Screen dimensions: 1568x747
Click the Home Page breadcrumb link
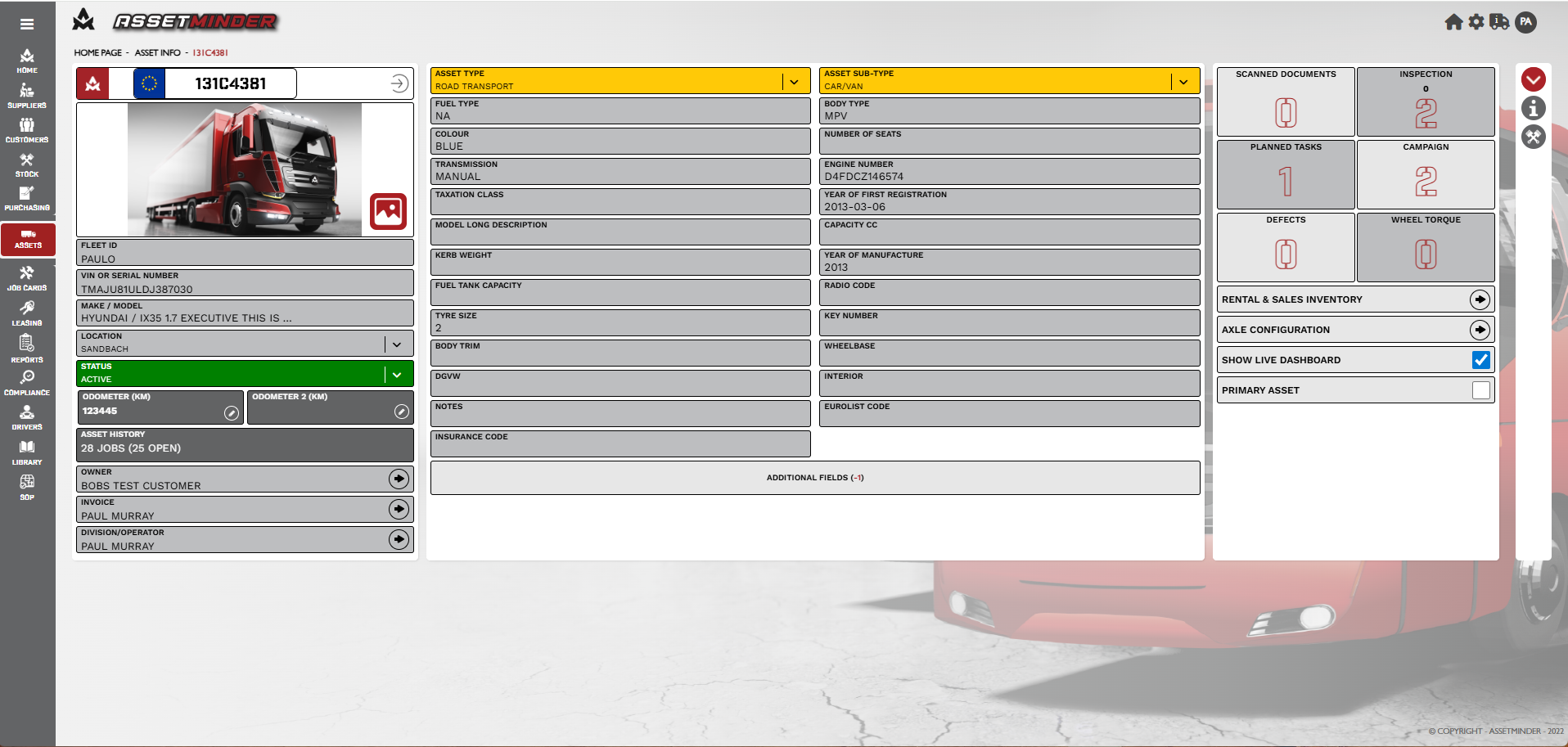pos(97,53)
